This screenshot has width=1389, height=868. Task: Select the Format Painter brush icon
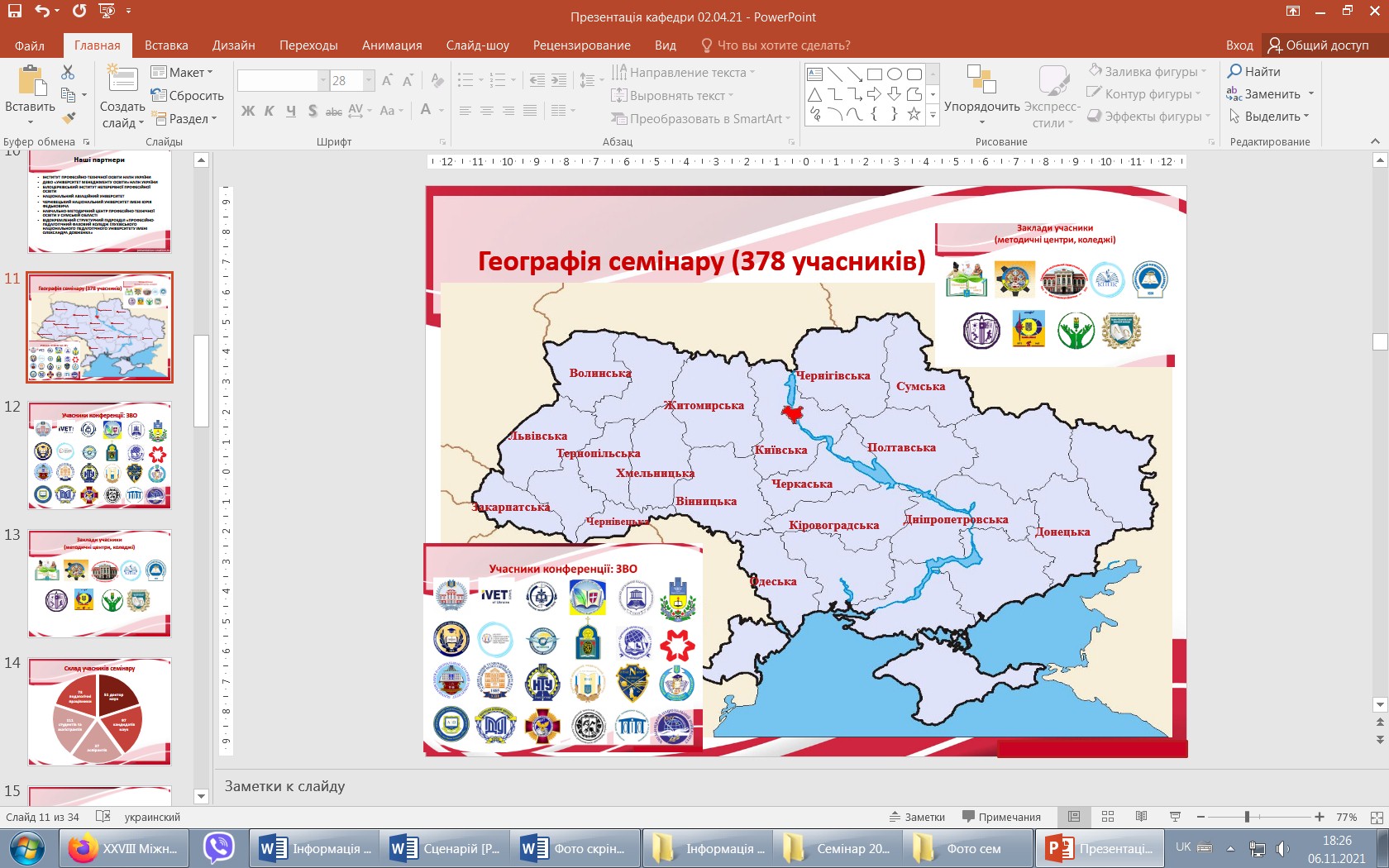69,117
